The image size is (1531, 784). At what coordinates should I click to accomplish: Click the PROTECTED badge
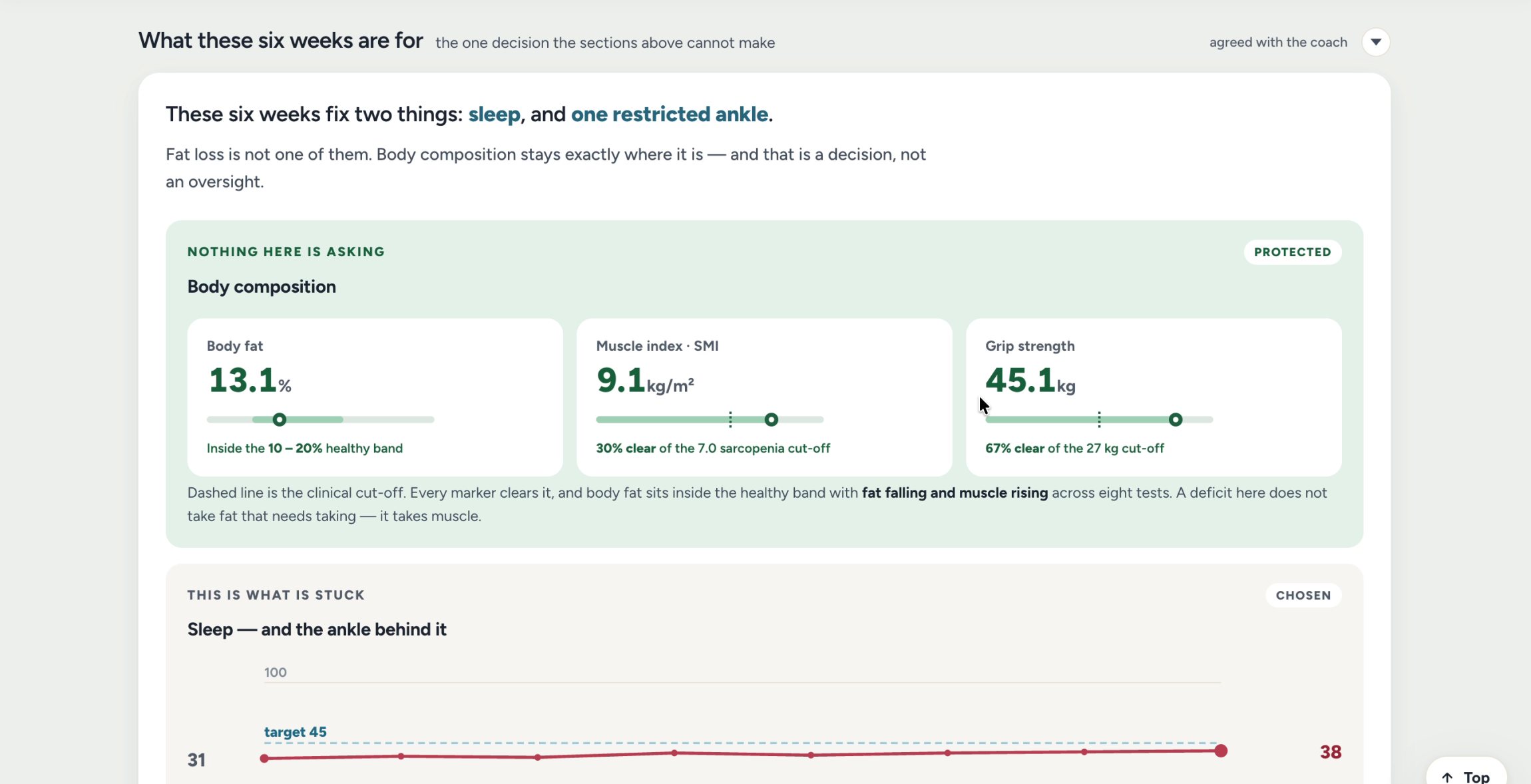(x=1293, y=252)
